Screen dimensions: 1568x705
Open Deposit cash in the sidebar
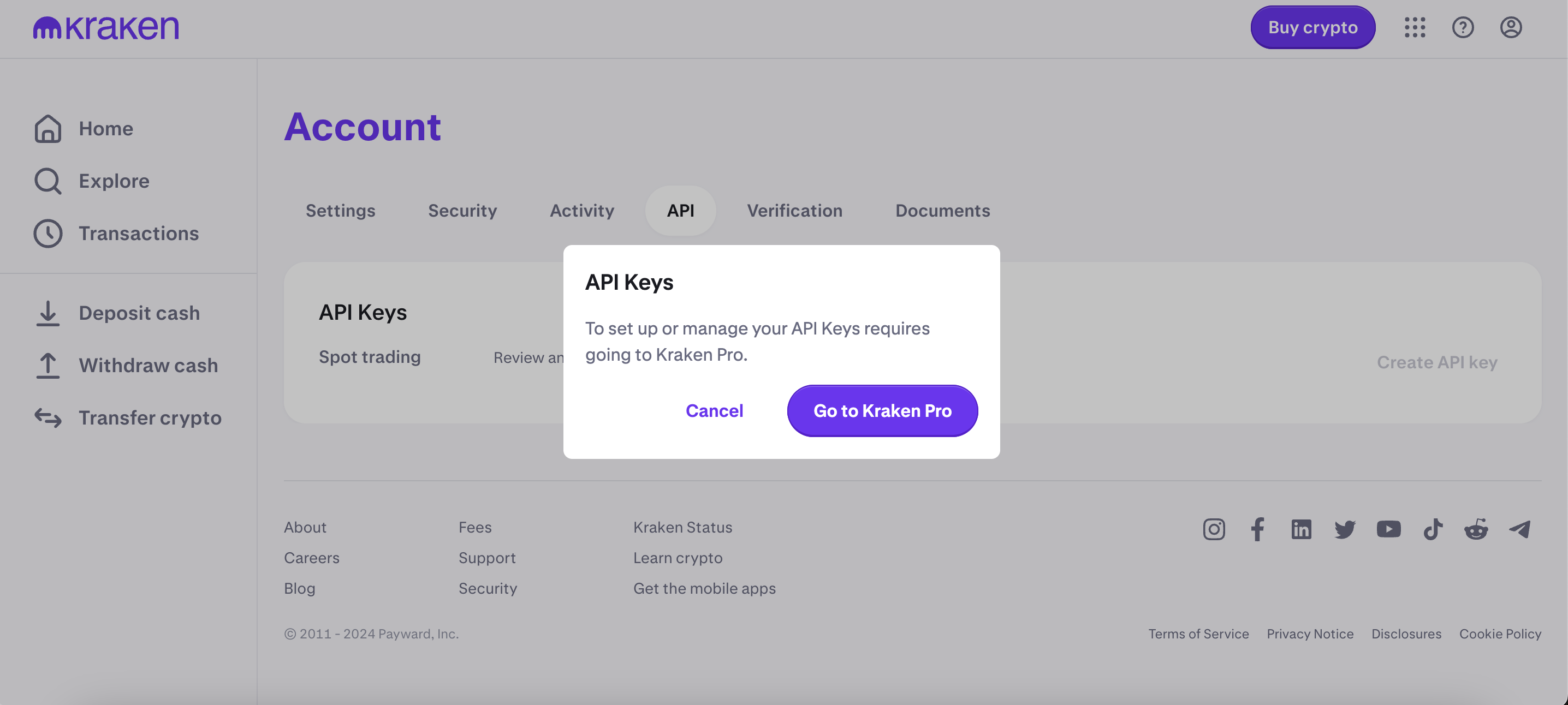139,313
